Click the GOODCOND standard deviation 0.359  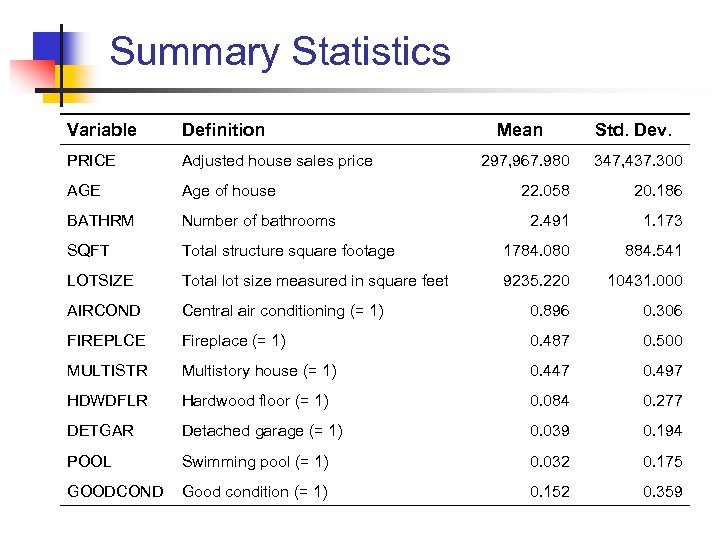point(662,491)
